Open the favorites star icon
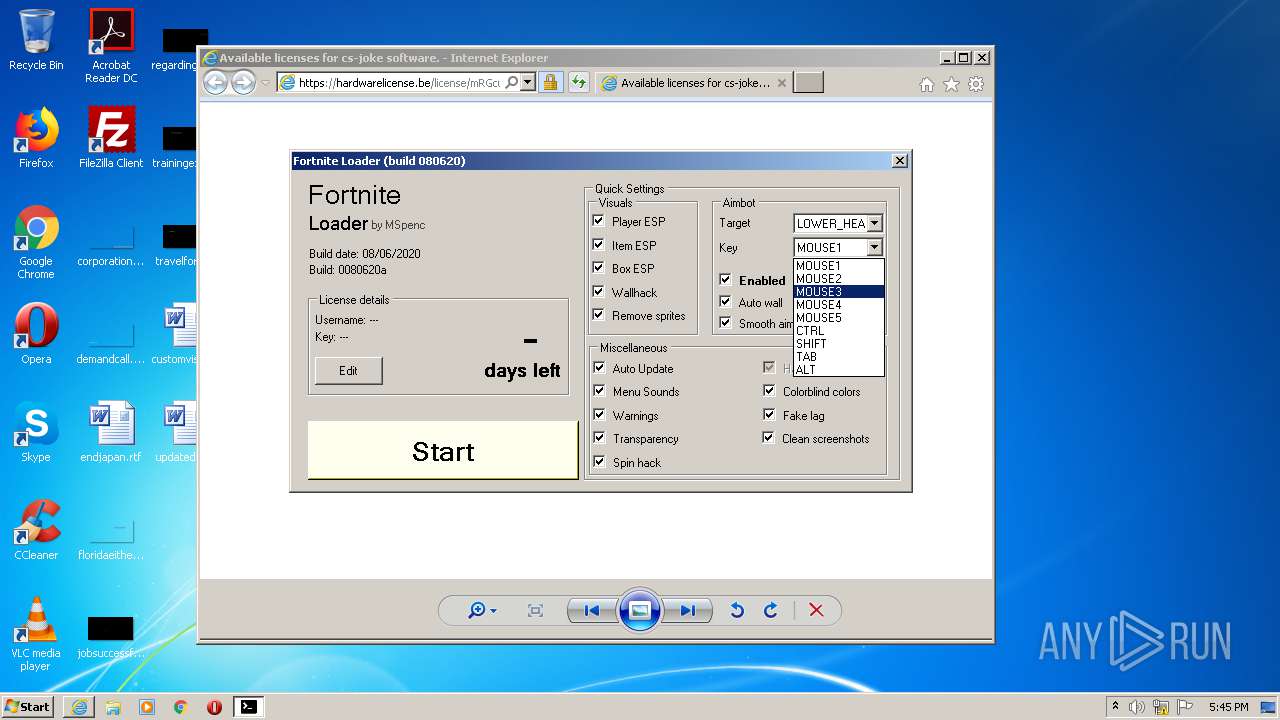 coord(951,84)
